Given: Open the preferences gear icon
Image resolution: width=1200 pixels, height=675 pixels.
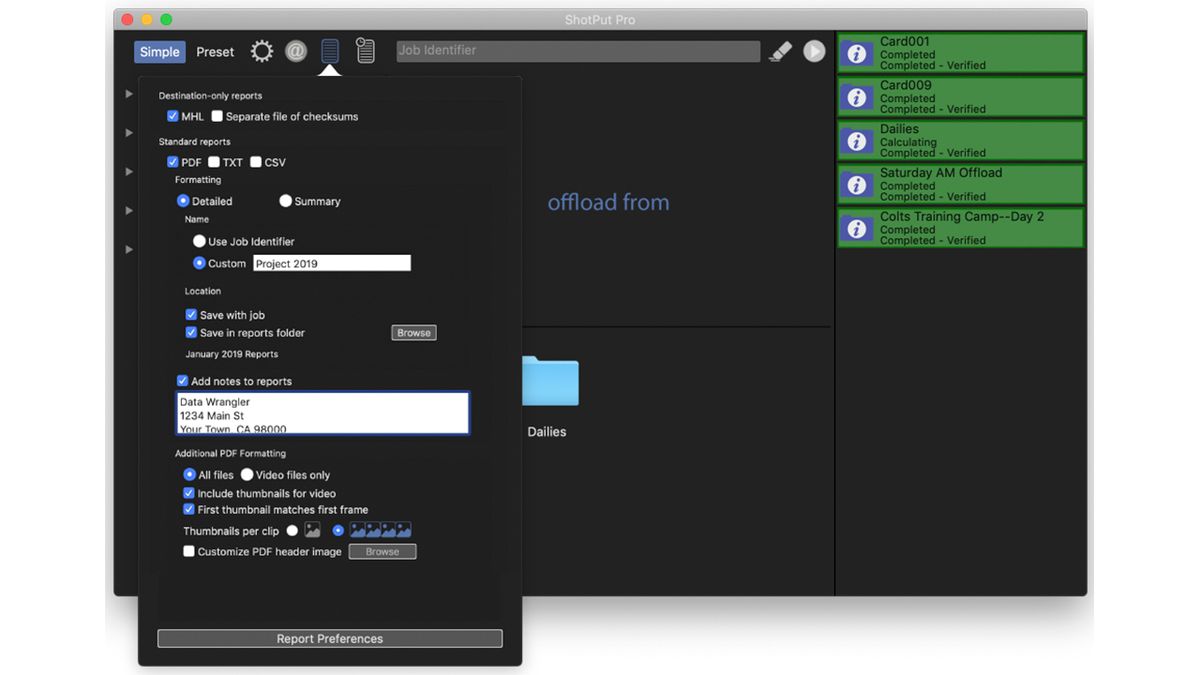Looking at the screenshot, I should point(261,51).
